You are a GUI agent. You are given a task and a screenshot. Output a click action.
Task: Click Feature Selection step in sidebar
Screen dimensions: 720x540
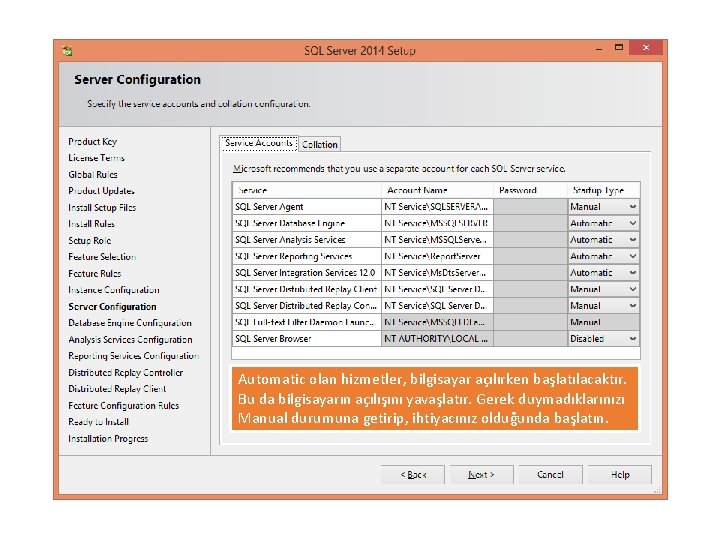pyautogui.click(x=102, y=257)
